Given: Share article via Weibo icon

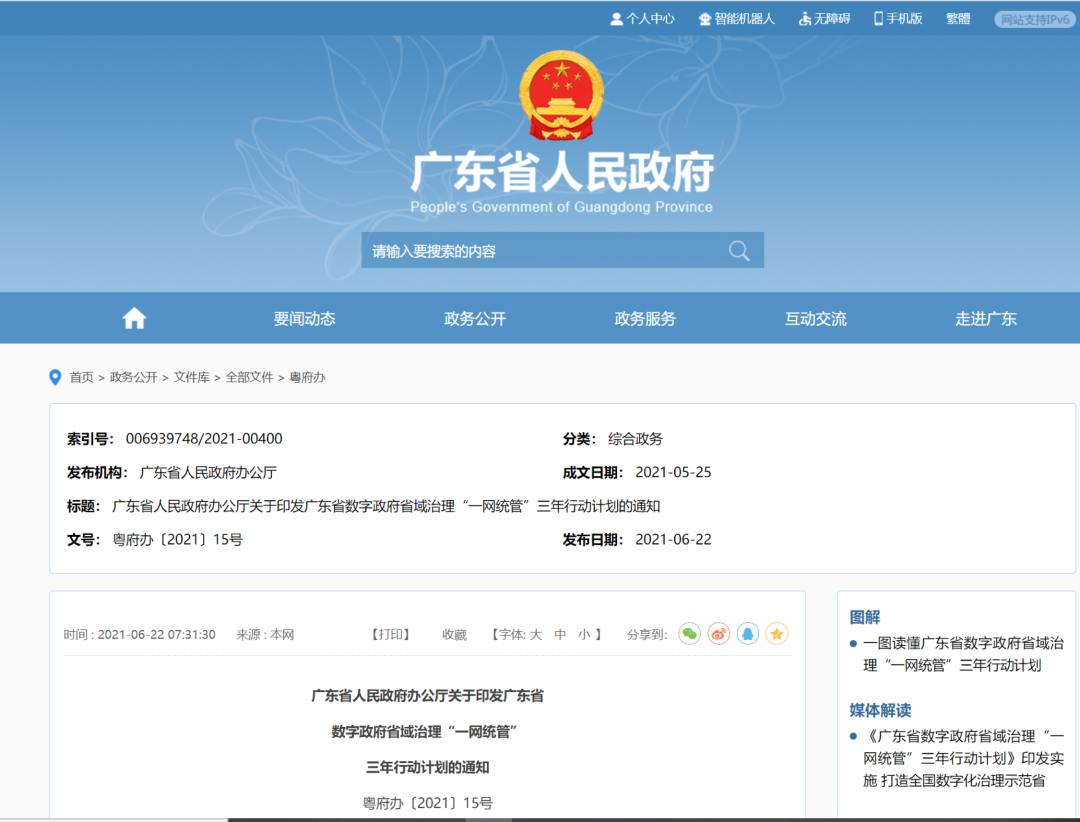Looking at the screenshot, I should click(718, 634).
